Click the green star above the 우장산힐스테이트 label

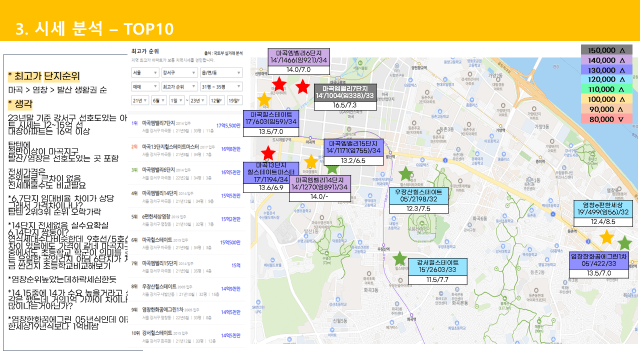point(405,173)
